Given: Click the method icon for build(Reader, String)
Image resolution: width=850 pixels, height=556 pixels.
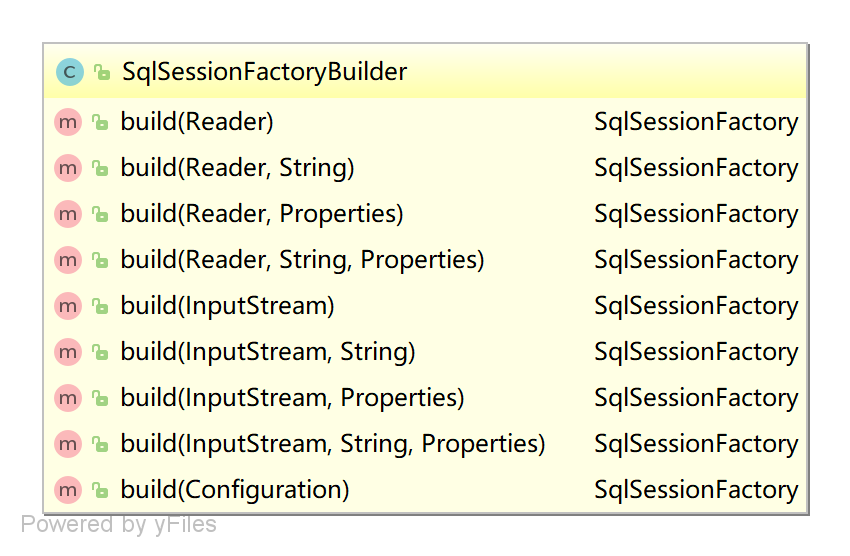Looking at the screenshot, I should (x=68, y=169).
